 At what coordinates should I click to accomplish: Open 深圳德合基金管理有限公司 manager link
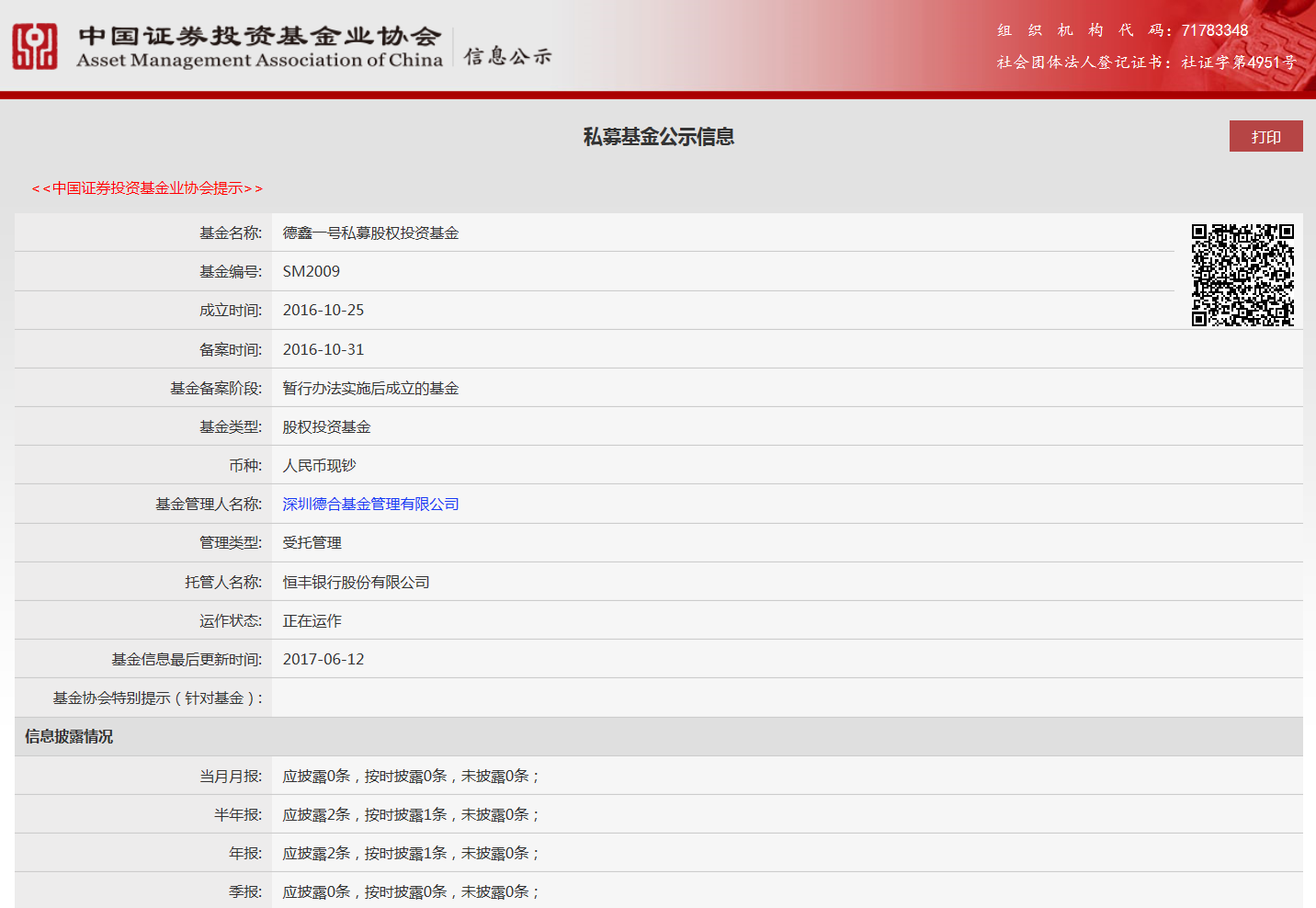tap(370, 504)
